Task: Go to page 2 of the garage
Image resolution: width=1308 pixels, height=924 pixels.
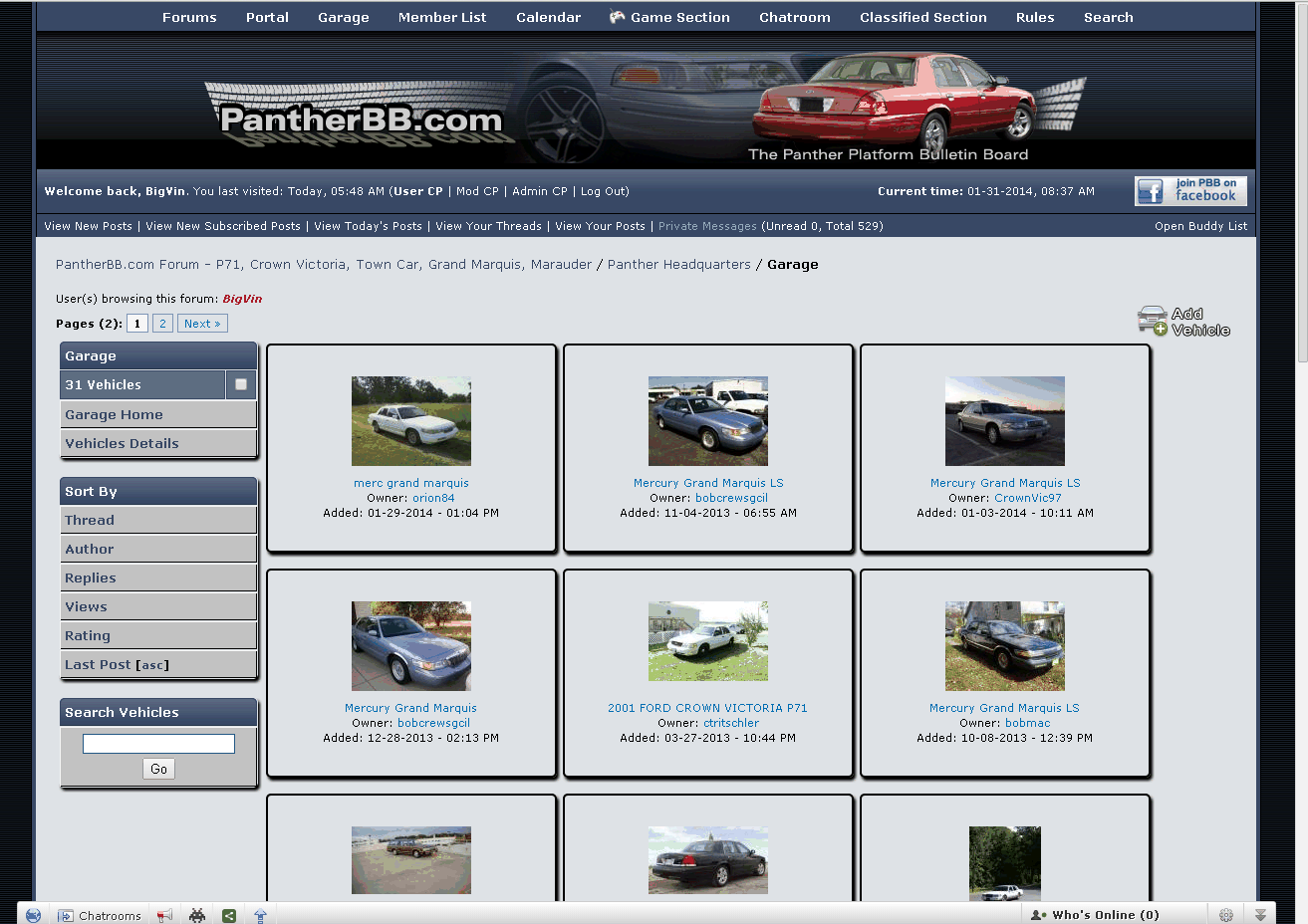Action: (x=162, y=324)
